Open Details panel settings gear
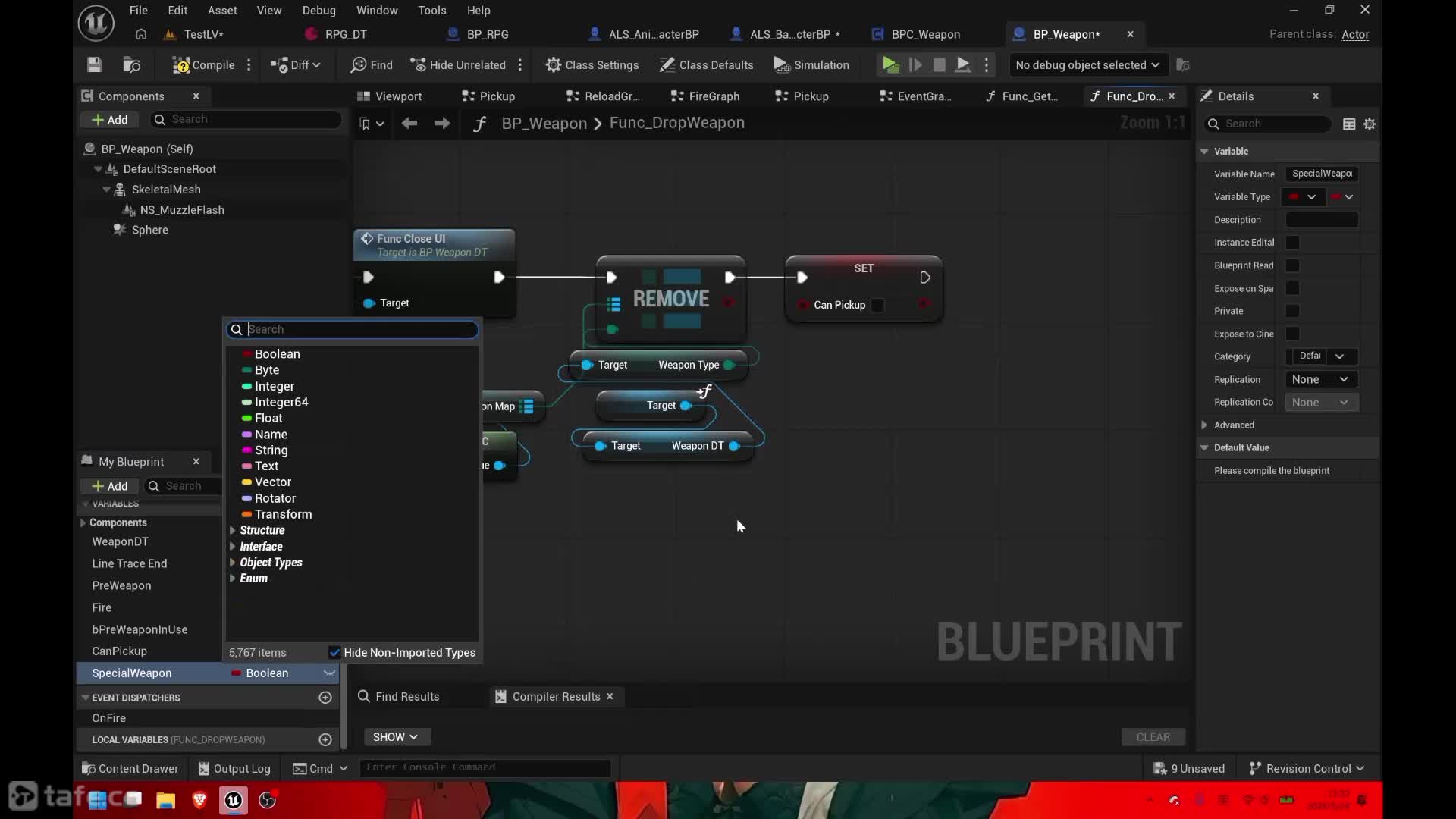The image size is (1456, 819). 1370,124
